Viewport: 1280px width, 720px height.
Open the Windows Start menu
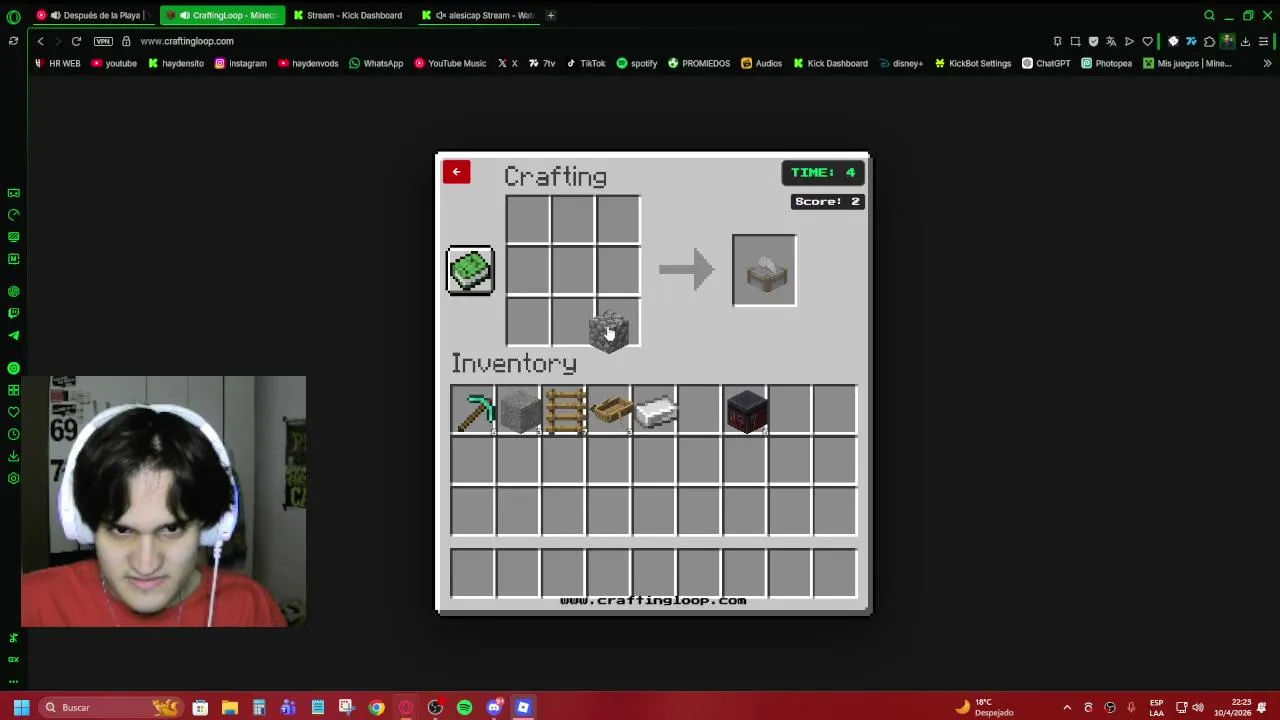point(21,707)
